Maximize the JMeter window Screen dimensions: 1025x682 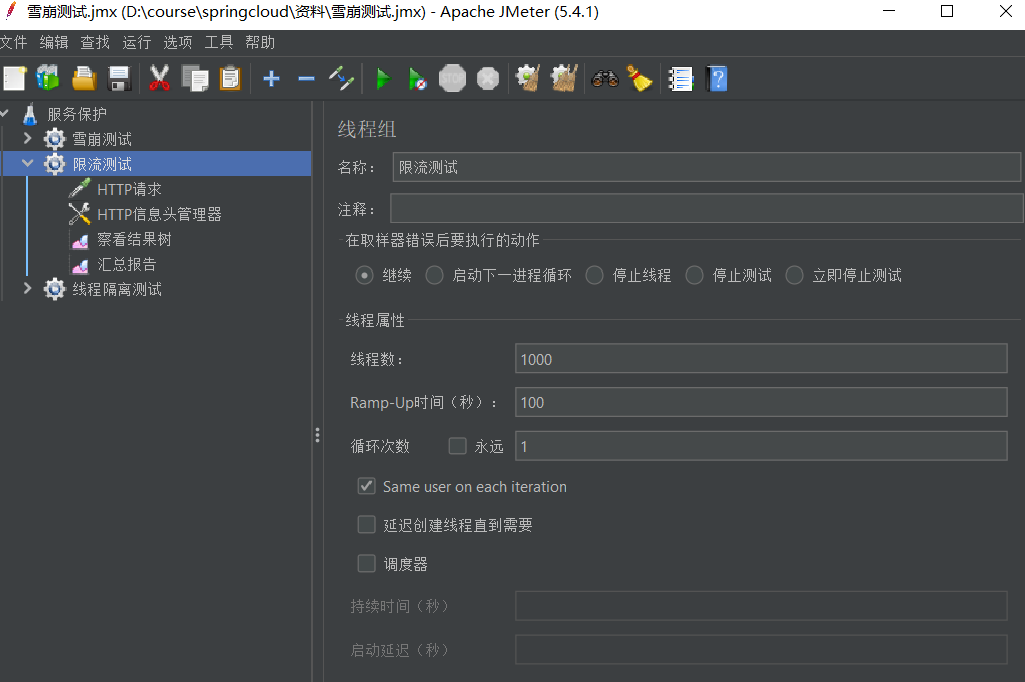coord(947,11)
